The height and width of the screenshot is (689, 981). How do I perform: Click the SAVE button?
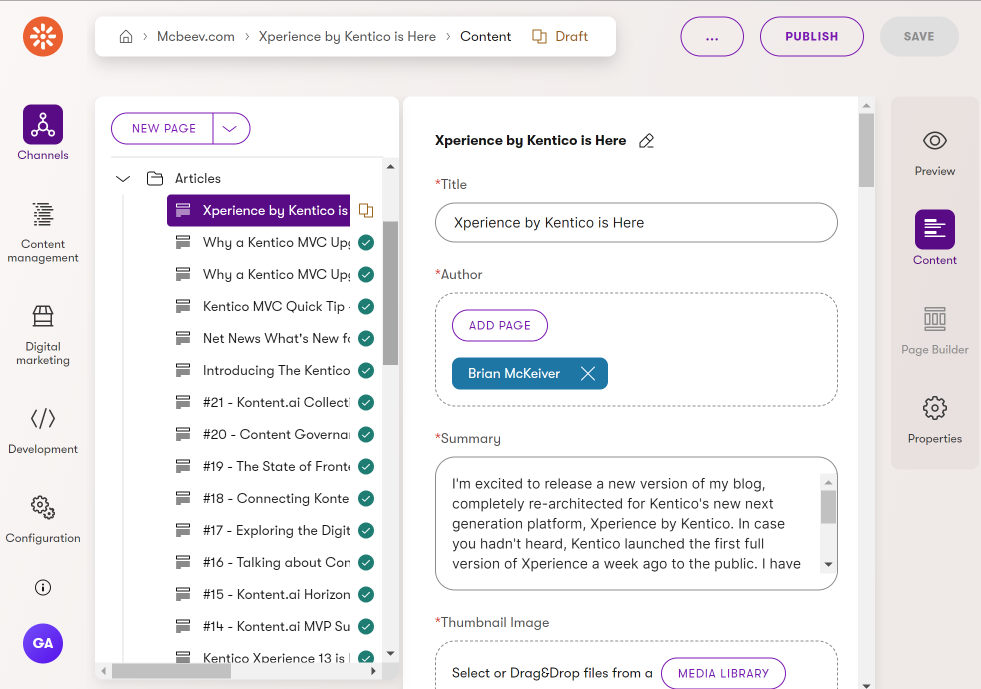918,36
